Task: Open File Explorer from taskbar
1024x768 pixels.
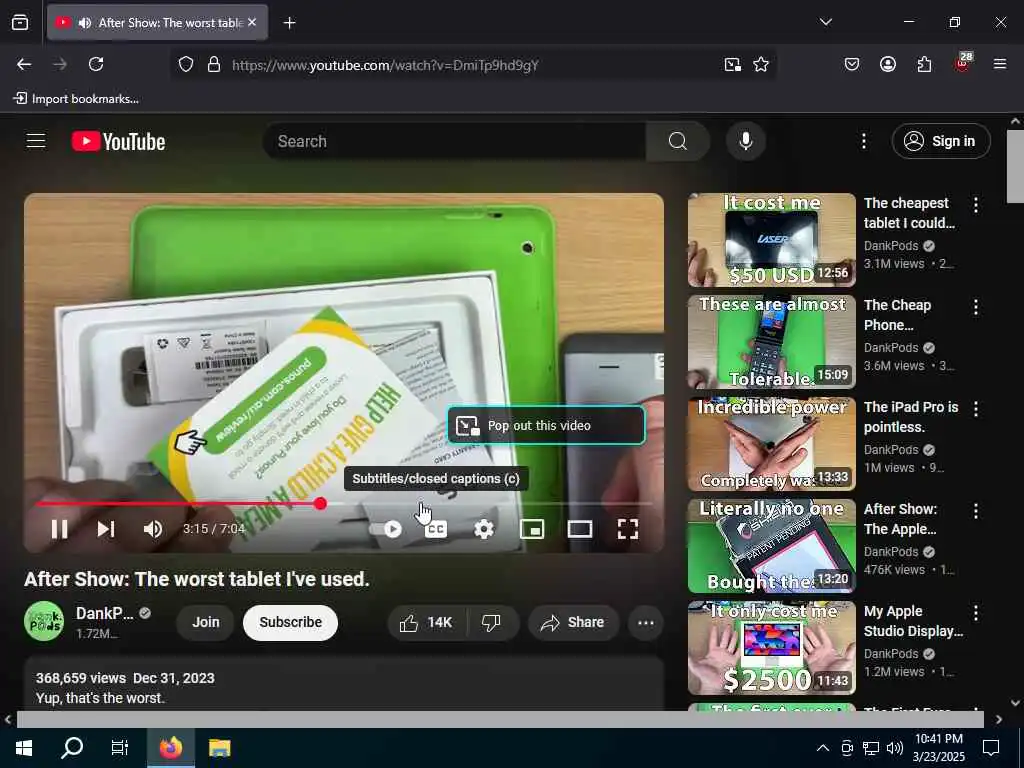Action: (219, 747)
